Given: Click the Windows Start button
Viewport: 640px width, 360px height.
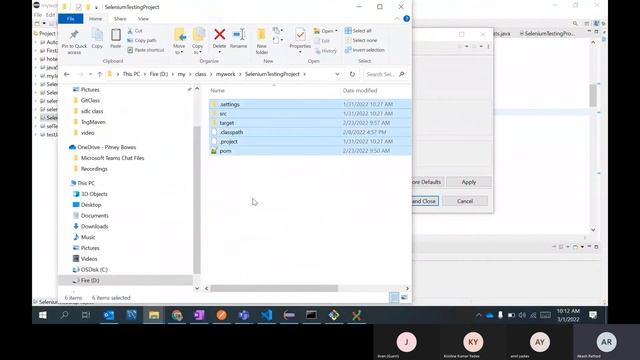Looking at the screenshot, I should tap(43, 315).
